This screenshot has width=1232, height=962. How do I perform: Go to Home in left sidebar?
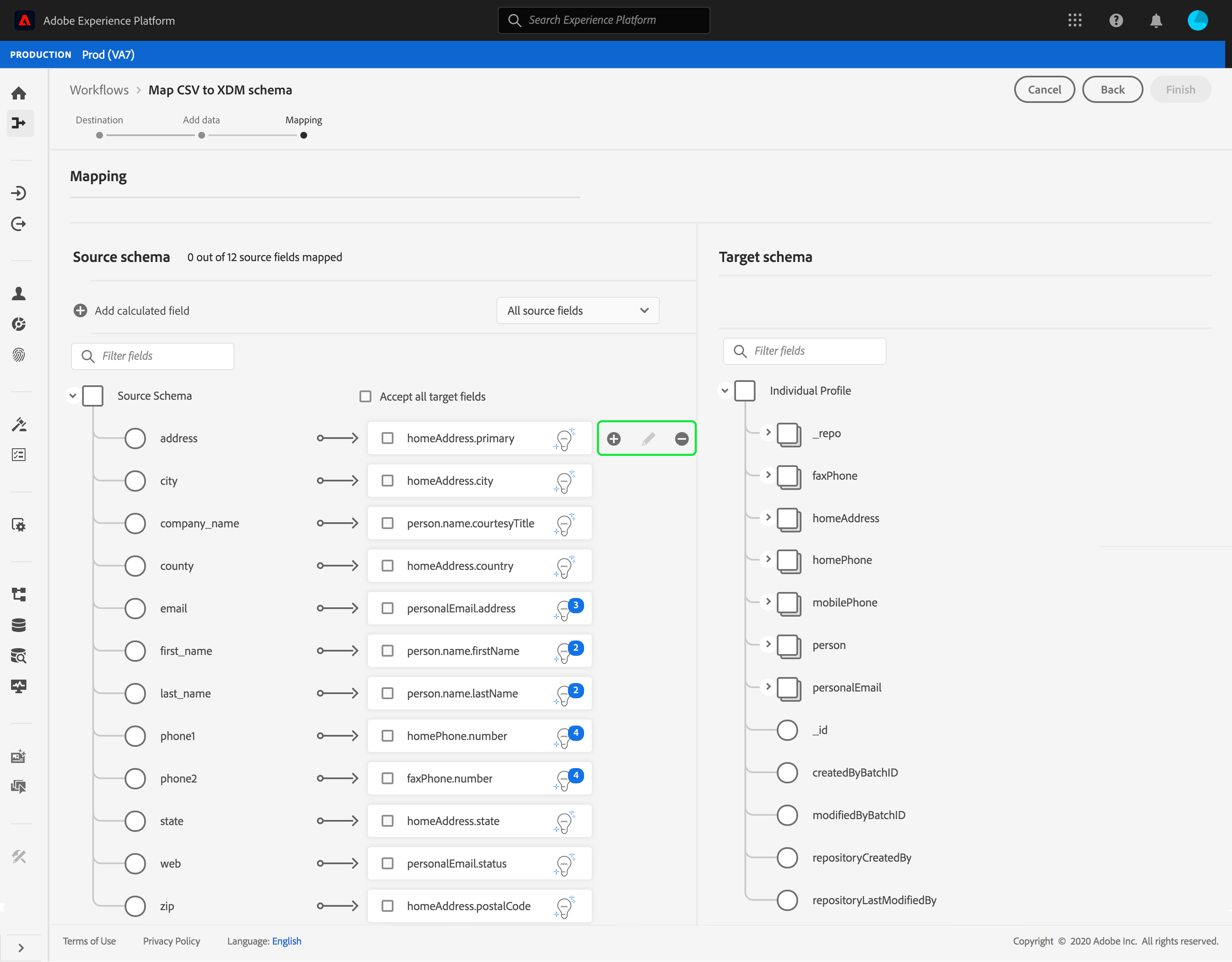pyautogui.click(x=19, y=93)
